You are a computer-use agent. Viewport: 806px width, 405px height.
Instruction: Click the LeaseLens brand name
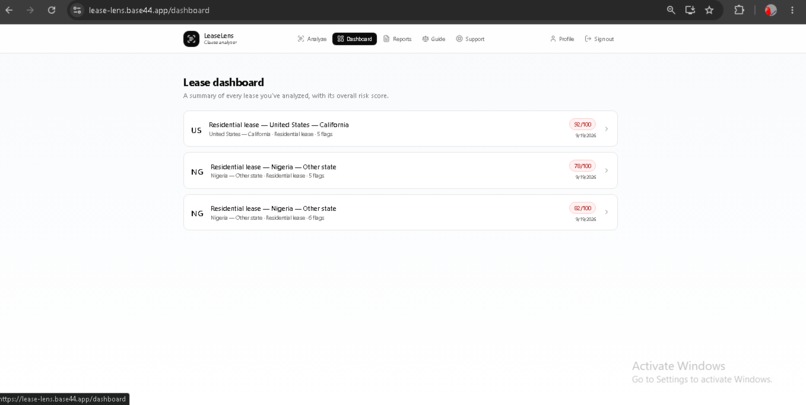[218, 36]
